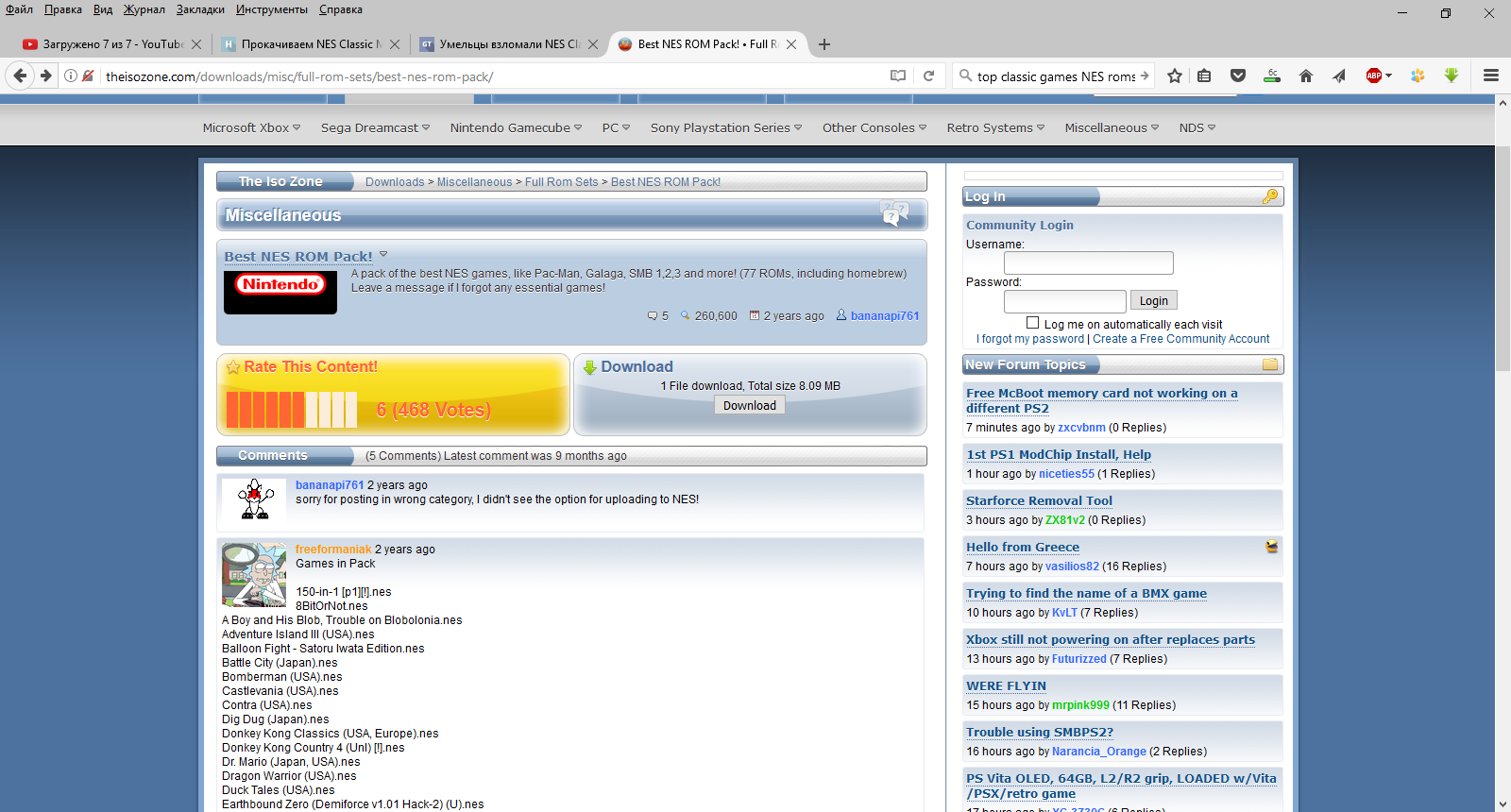The image size is (1511, 812).
Task: Click the Download button
Action: 750,405
